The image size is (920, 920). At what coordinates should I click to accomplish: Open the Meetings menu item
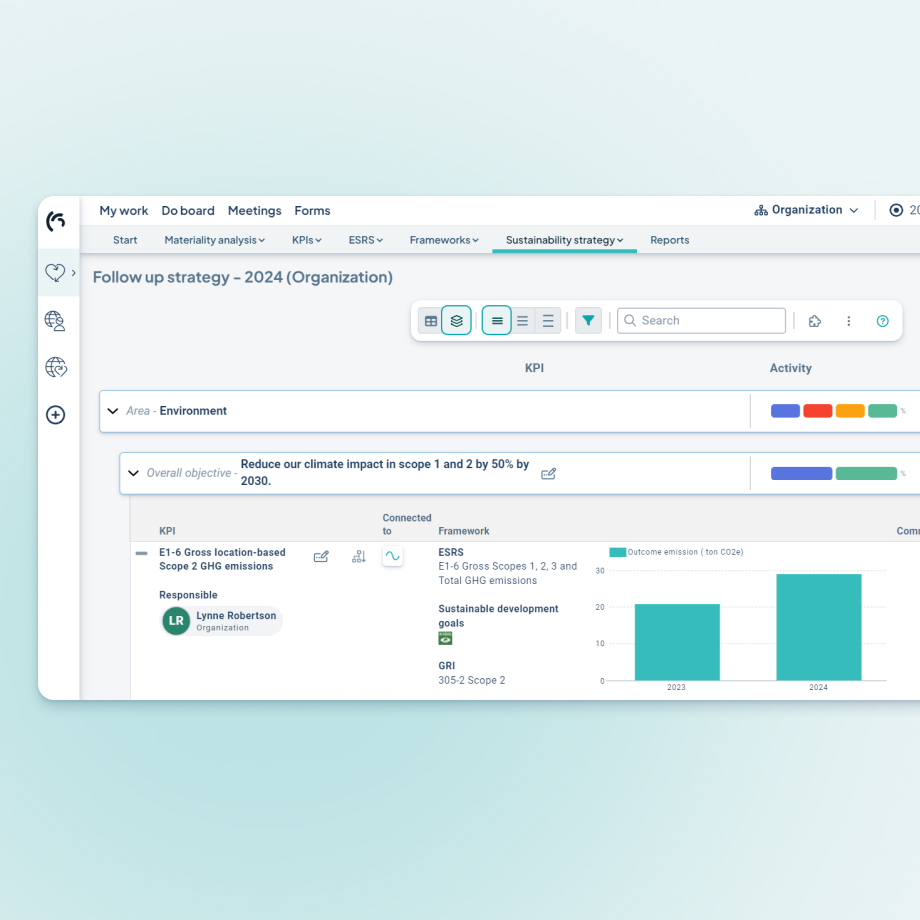tap(254, 211)
